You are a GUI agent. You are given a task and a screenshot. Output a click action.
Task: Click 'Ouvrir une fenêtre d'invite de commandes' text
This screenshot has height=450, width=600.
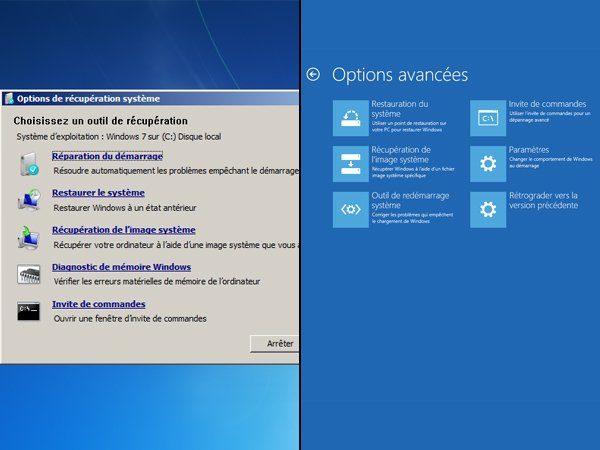point(130,319)
